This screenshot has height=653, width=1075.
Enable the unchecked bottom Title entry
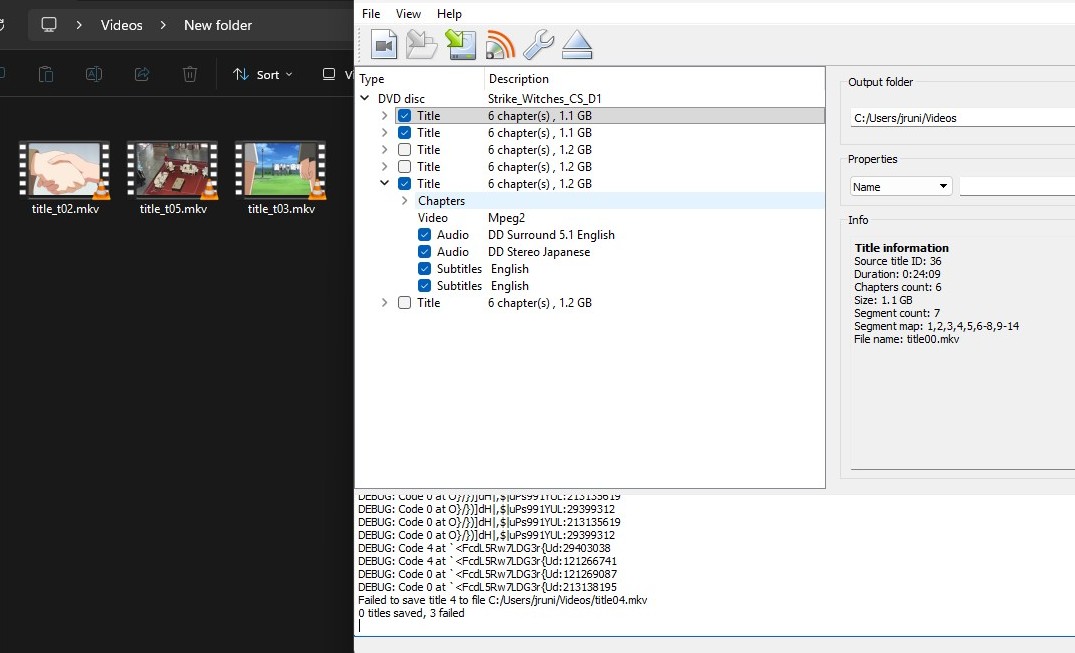point(404,302)
